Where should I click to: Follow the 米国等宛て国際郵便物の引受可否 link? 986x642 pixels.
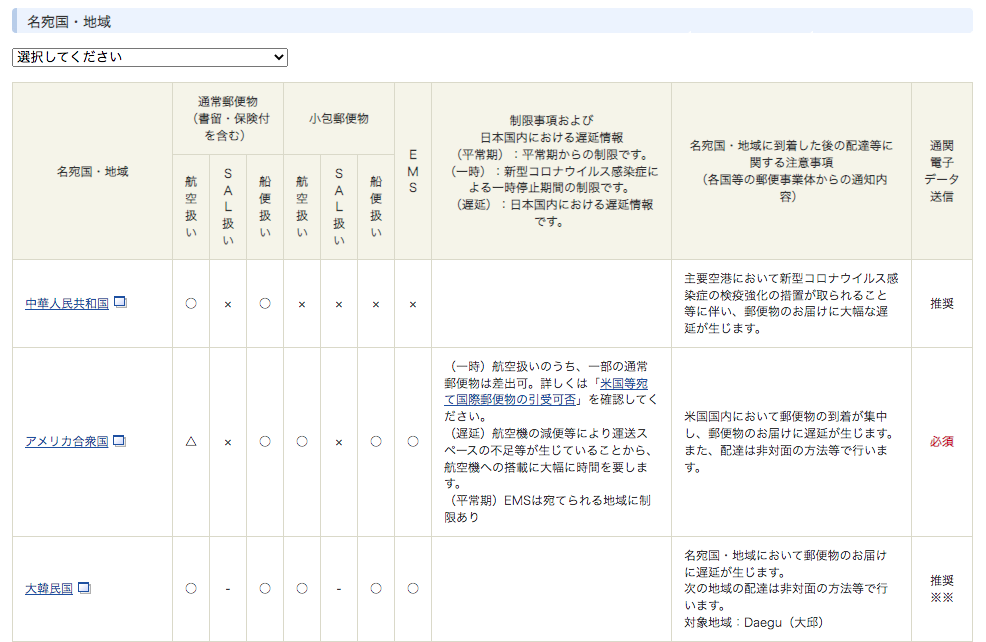tap(546, 391)
